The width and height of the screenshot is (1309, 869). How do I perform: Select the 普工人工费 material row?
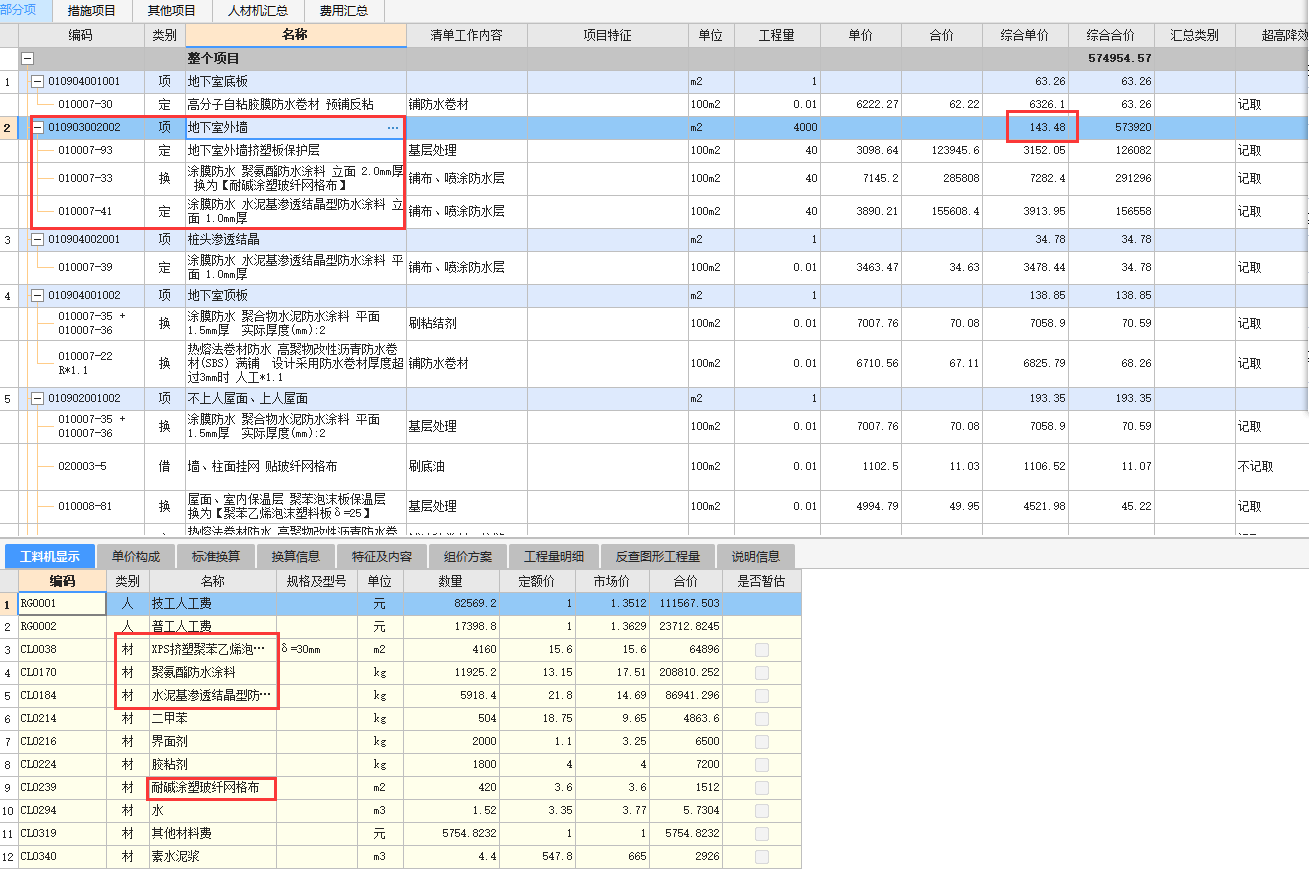400,627
